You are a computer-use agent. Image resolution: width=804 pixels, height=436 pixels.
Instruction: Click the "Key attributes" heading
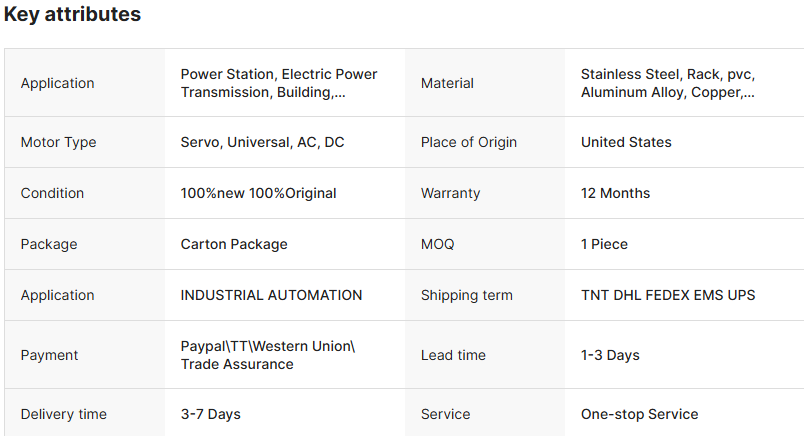(72, 15)
